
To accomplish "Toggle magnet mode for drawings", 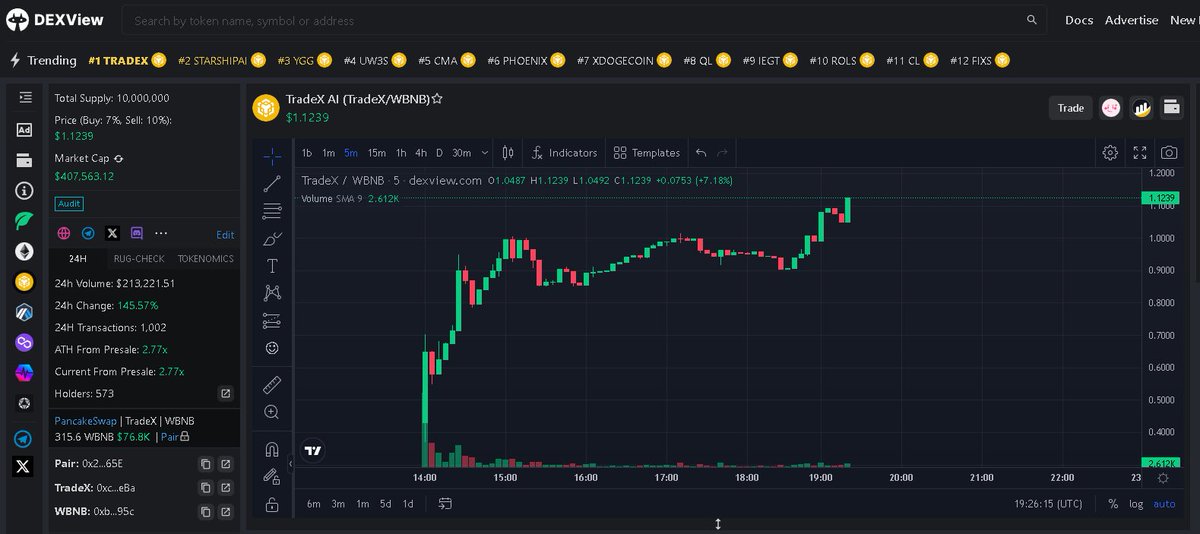I will pos(272,449).
